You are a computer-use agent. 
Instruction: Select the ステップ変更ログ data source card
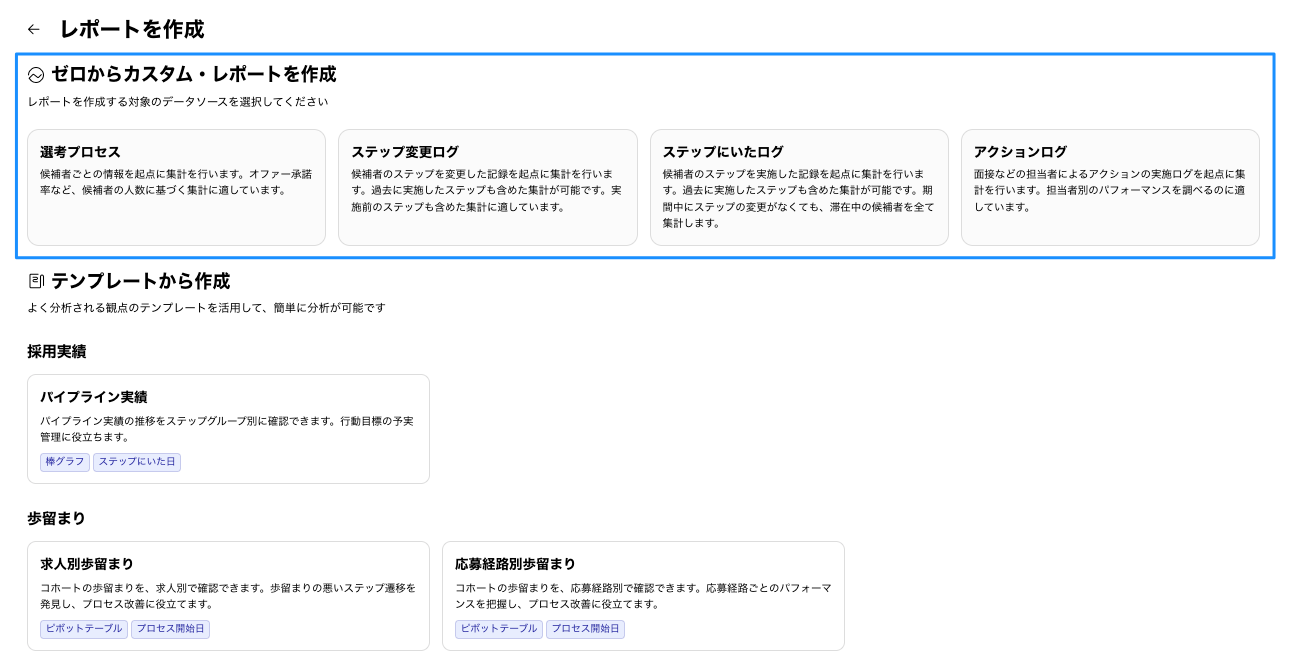tap(487, 187)
